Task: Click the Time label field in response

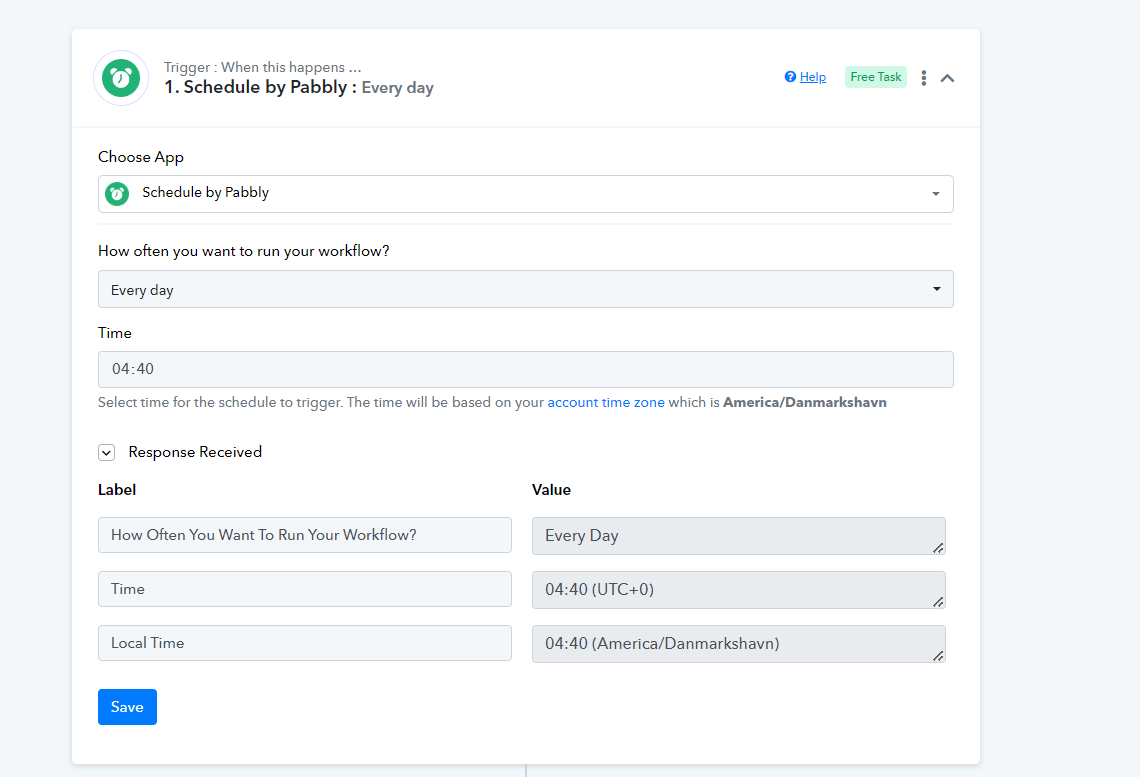Action: (305, 589)
